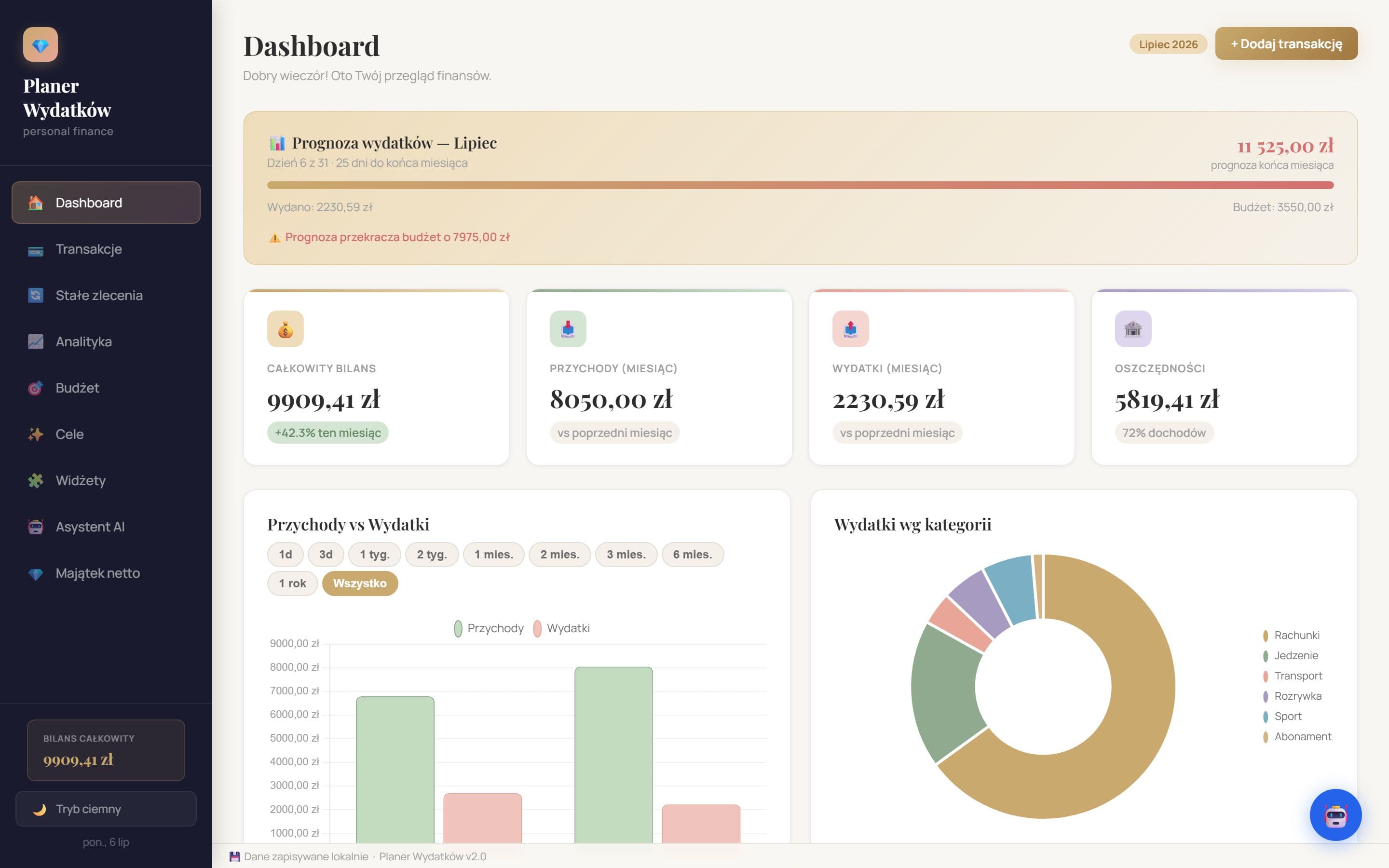Screen dimensions: 1389x868
Task: Choose the 1 mies. time range
Action: (493, 555)
